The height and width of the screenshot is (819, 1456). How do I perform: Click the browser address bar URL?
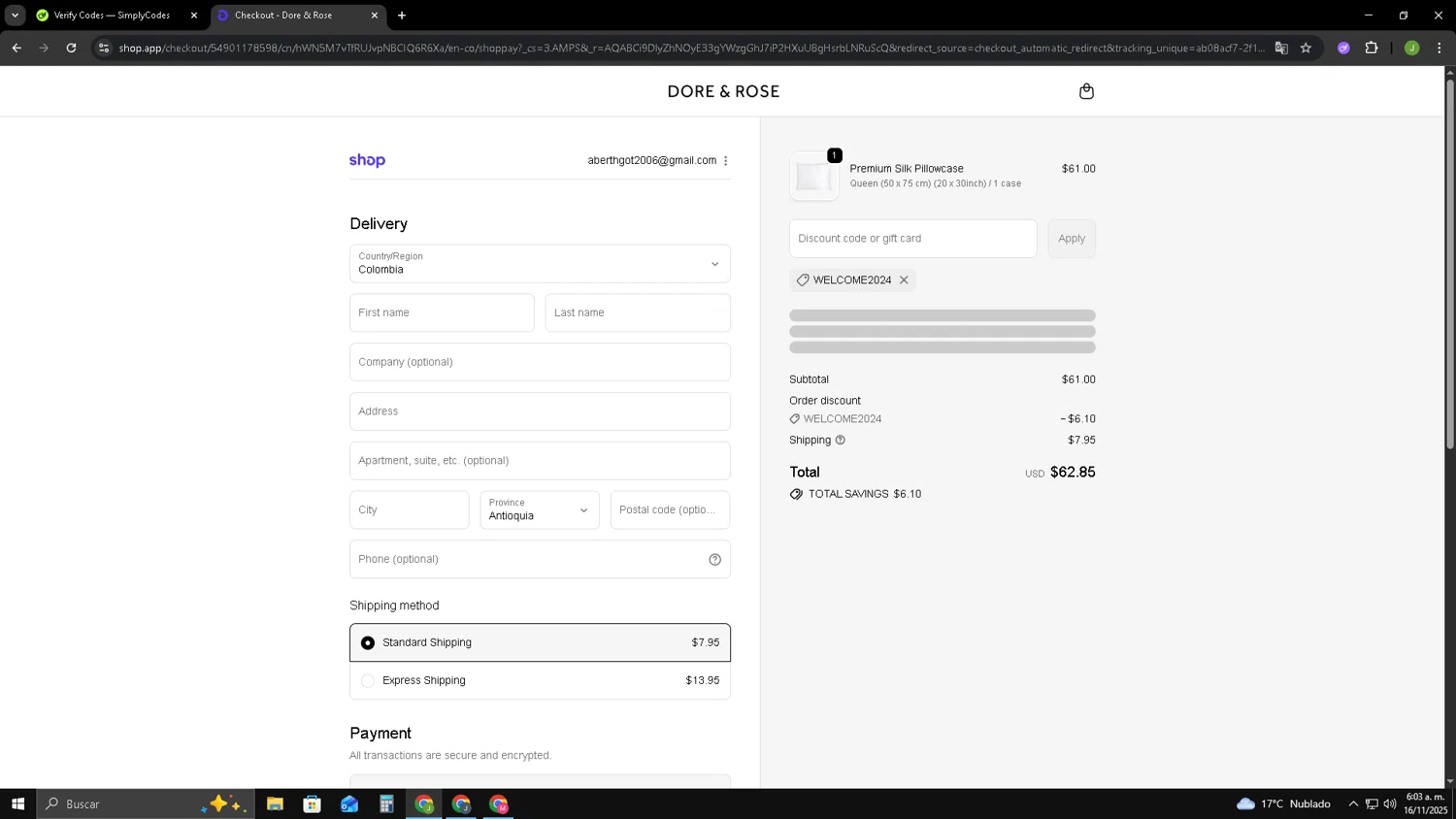coord(691,48)
